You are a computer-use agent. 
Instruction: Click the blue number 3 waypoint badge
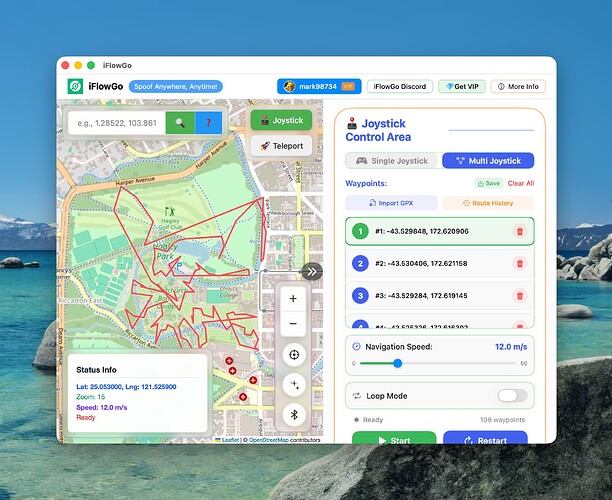[x=360, y=295]
